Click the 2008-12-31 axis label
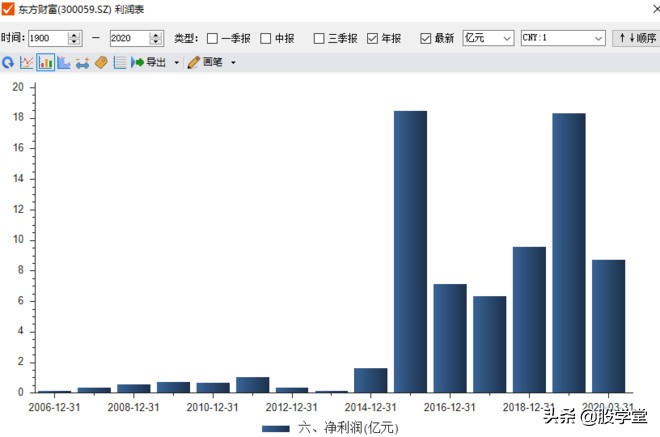The height and width of the screenshot is (437, 660). [x=133, y=408]
